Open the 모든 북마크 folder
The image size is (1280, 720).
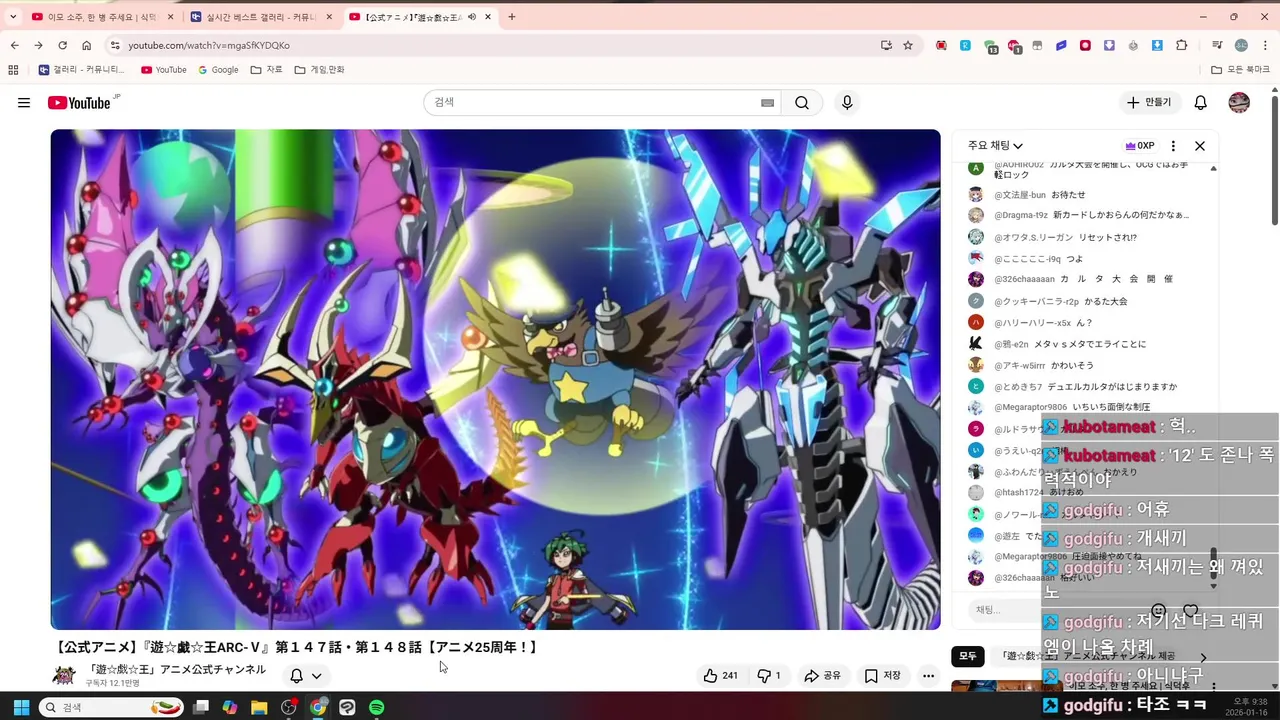[1240, 70]
